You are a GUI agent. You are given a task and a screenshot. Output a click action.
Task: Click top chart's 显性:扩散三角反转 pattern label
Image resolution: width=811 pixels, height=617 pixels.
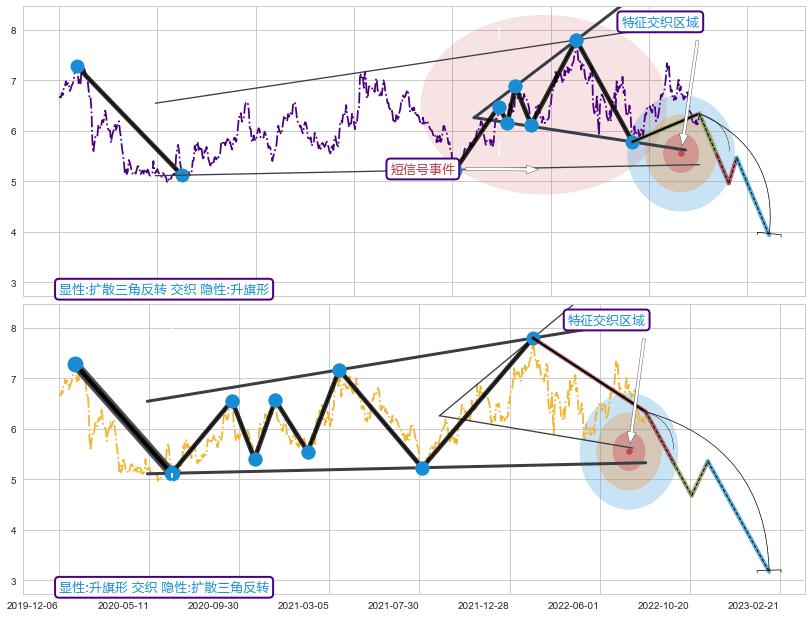pos(164,289)
